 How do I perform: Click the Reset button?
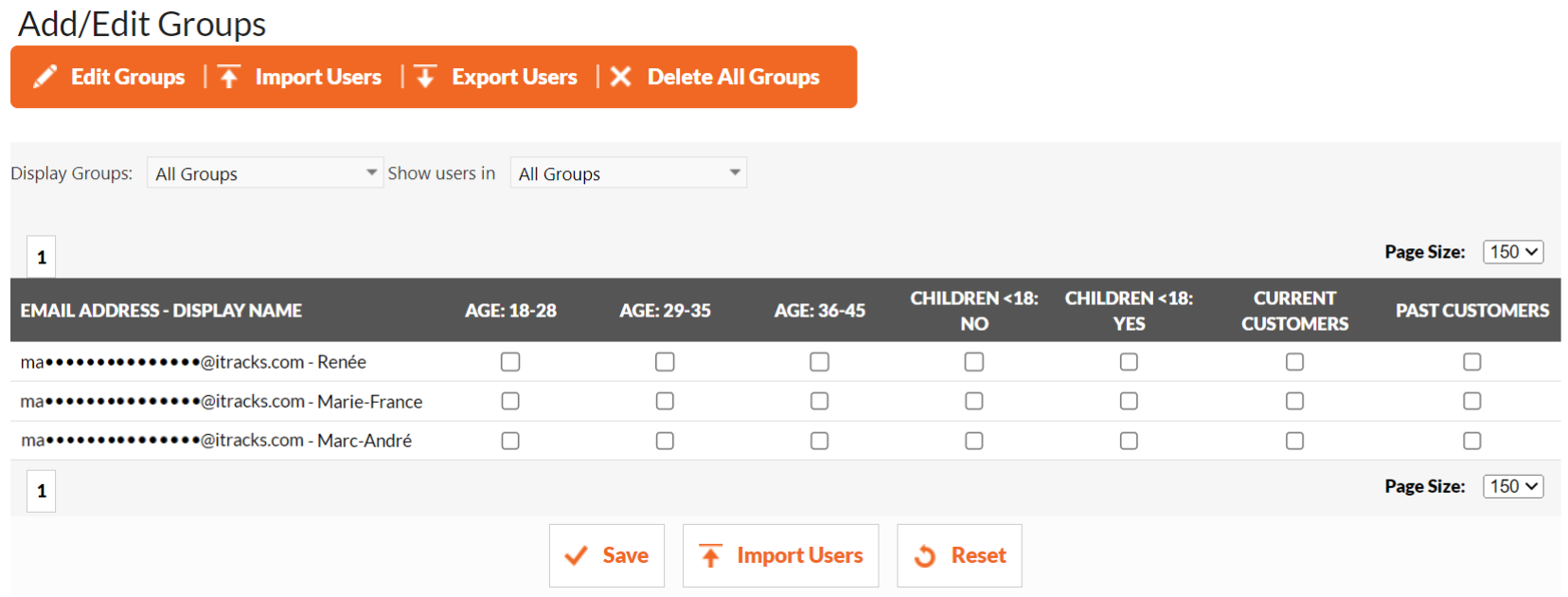click(960, 556)
